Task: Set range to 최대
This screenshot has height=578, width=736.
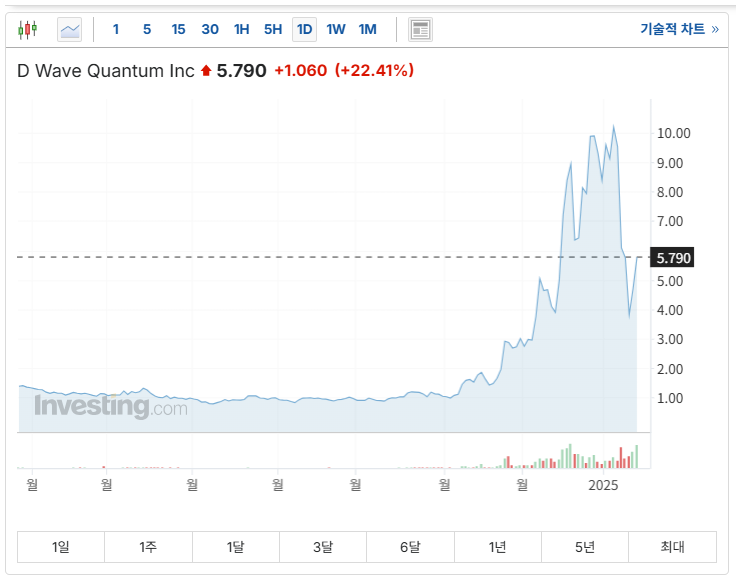Action: coord(673,547)
